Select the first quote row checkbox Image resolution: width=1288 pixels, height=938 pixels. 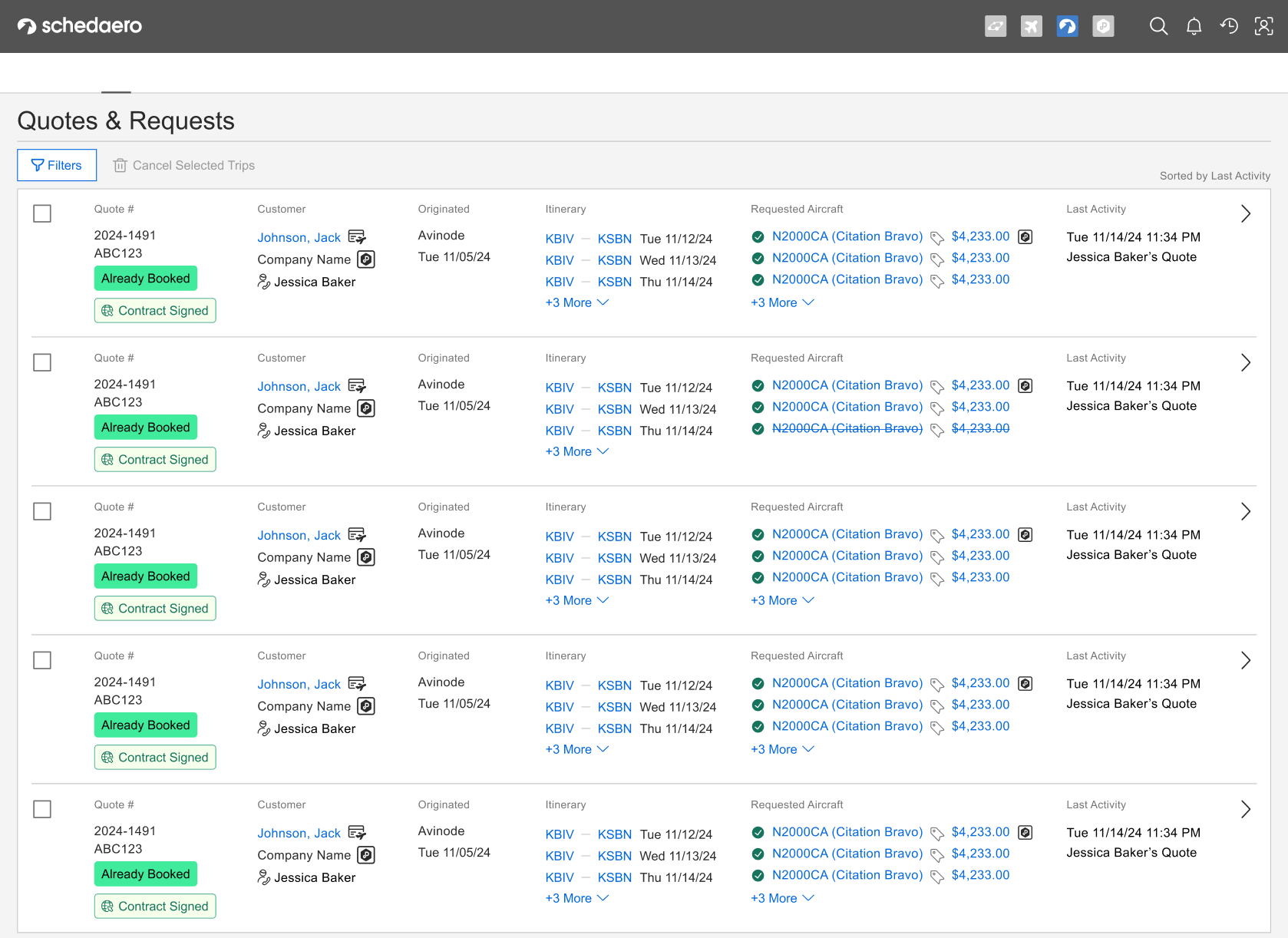click(x=42, y=213)
